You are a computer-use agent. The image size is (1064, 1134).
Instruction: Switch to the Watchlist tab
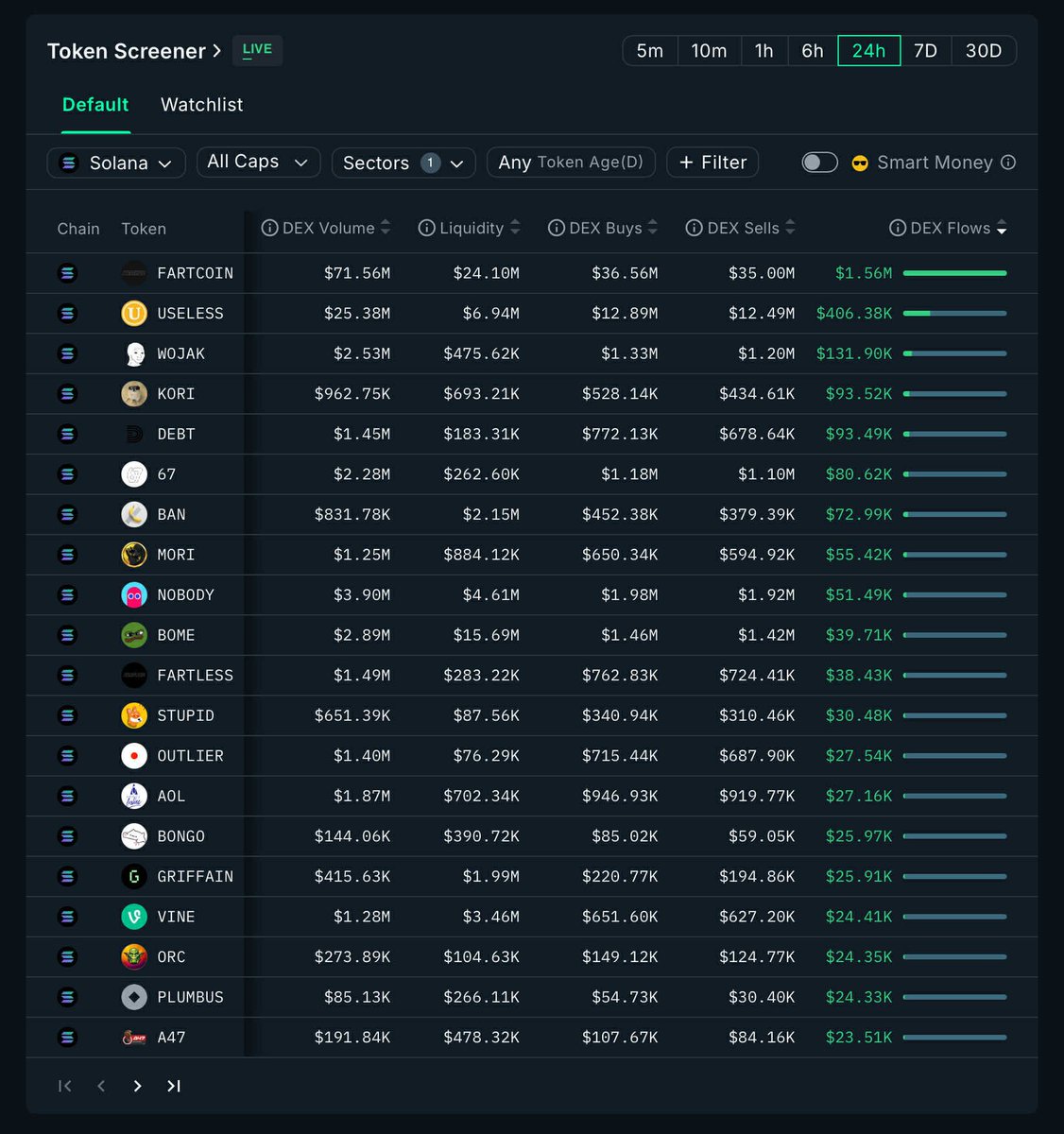tap(202, 105)
